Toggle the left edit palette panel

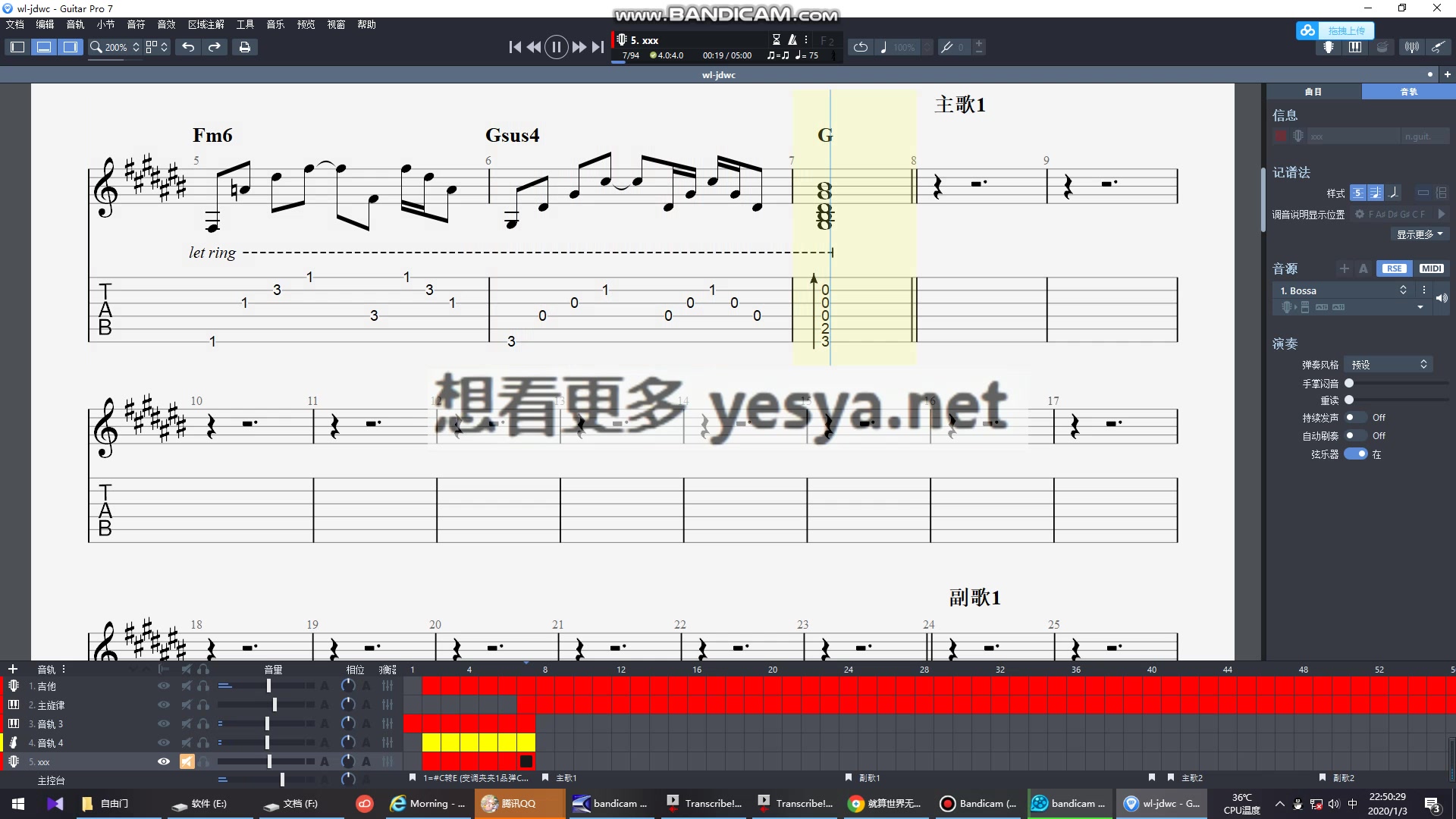[17, 47]
